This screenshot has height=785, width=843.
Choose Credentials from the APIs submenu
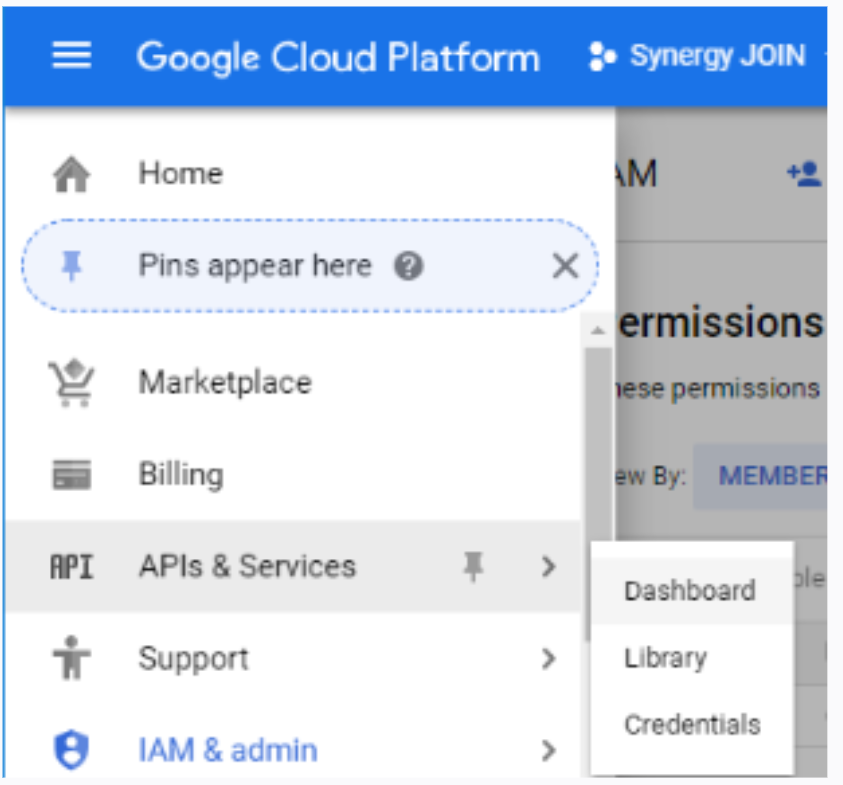[x=691, y=725]
